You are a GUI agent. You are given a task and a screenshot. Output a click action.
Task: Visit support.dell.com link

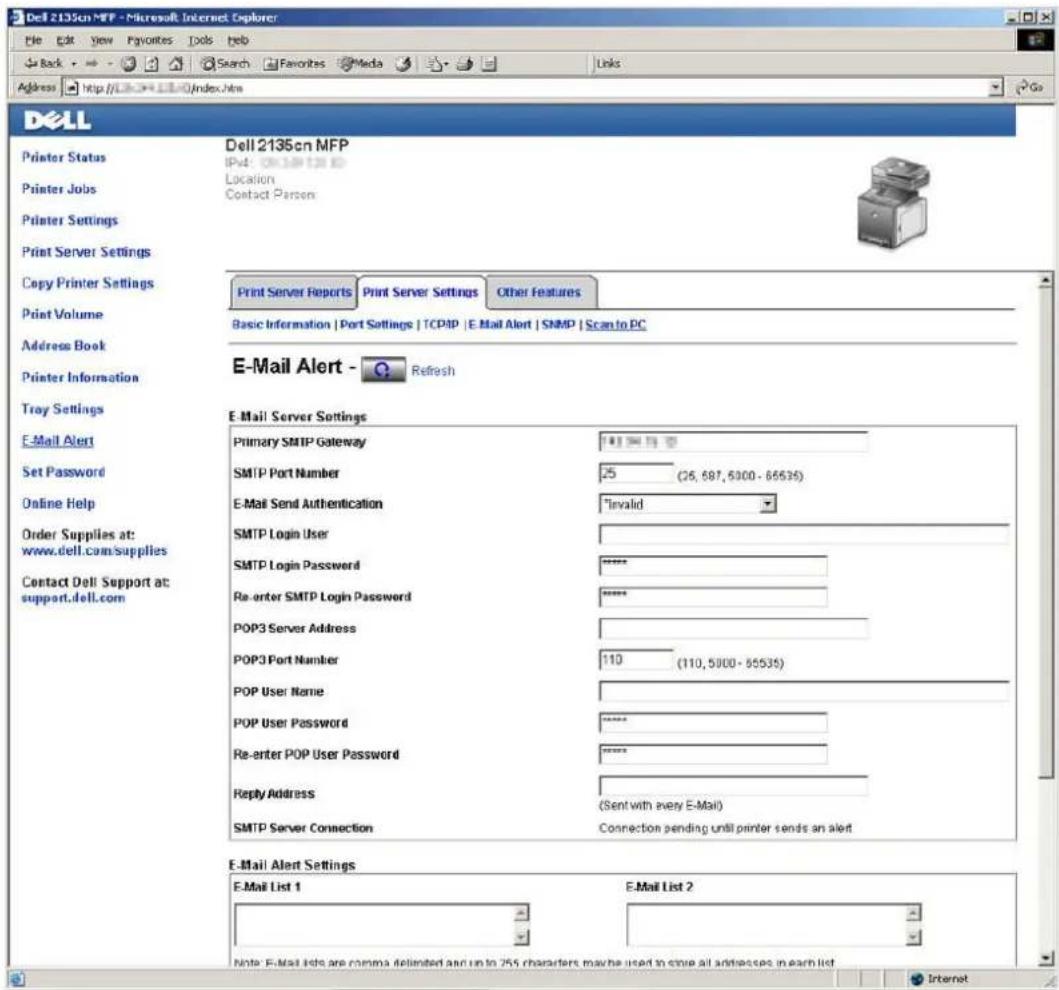[73, 598]
